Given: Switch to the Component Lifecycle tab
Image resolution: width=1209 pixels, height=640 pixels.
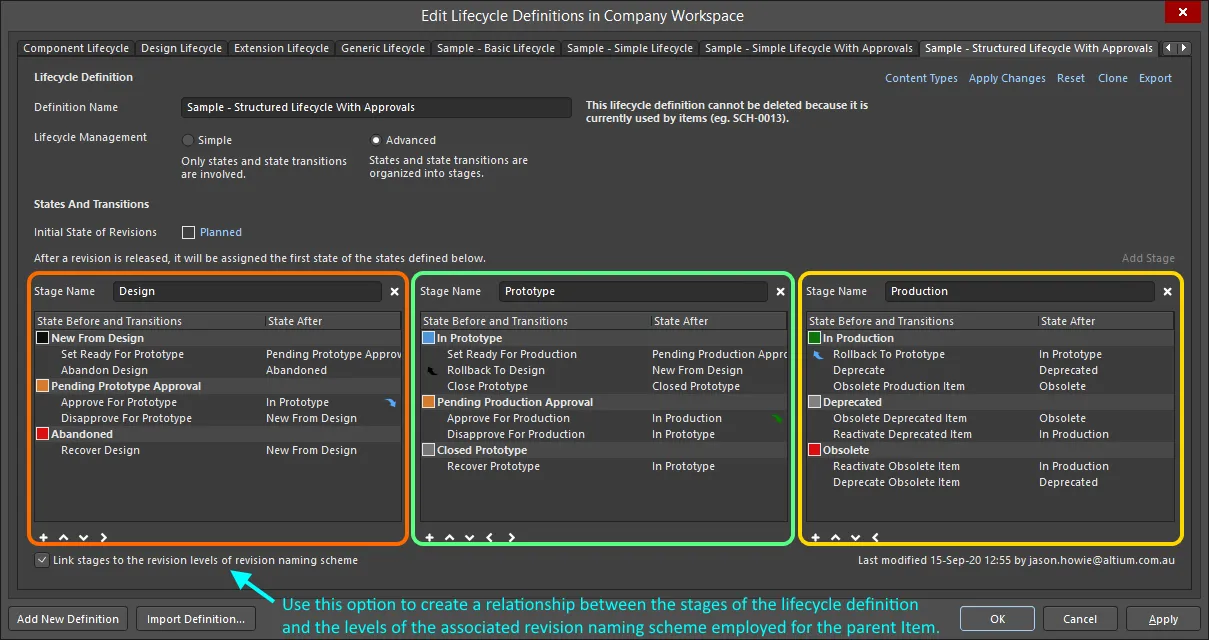Looking at the screenshot, I should click(76, 48).
